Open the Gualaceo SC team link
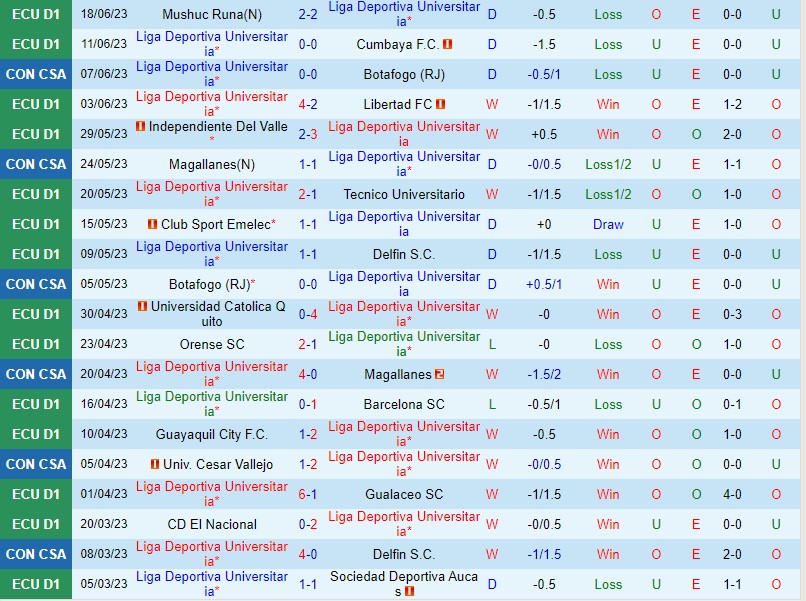 pos(404,495)
